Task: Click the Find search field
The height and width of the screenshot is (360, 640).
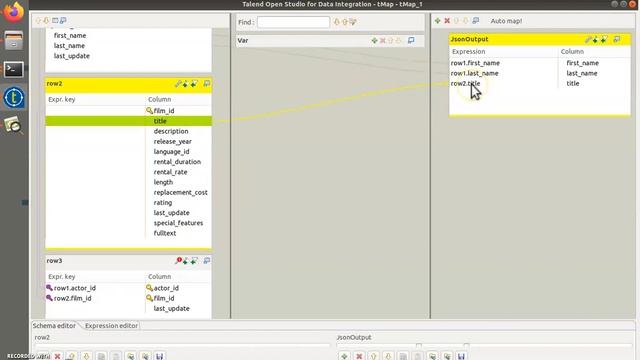Action: click(293, 22)
